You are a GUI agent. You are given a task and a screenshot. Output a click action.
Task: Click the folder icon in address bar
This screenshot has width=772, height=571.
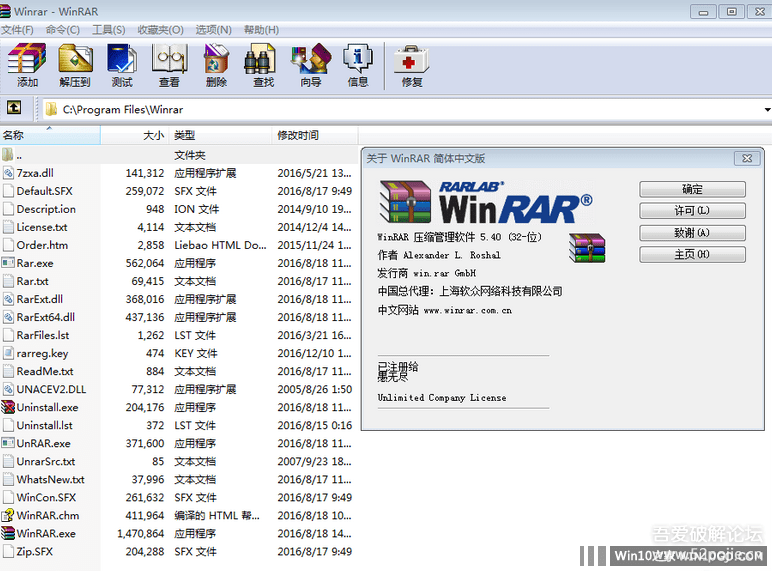(51, 109)
